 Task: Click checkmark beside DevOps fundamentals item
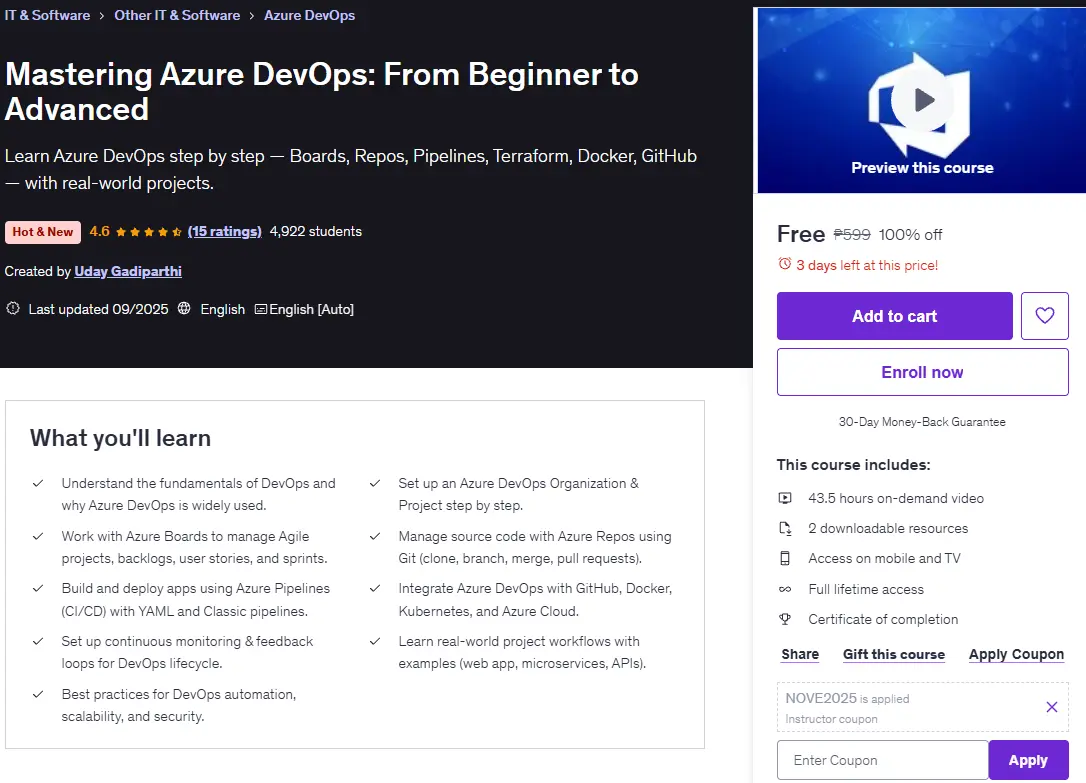[38, 483]
